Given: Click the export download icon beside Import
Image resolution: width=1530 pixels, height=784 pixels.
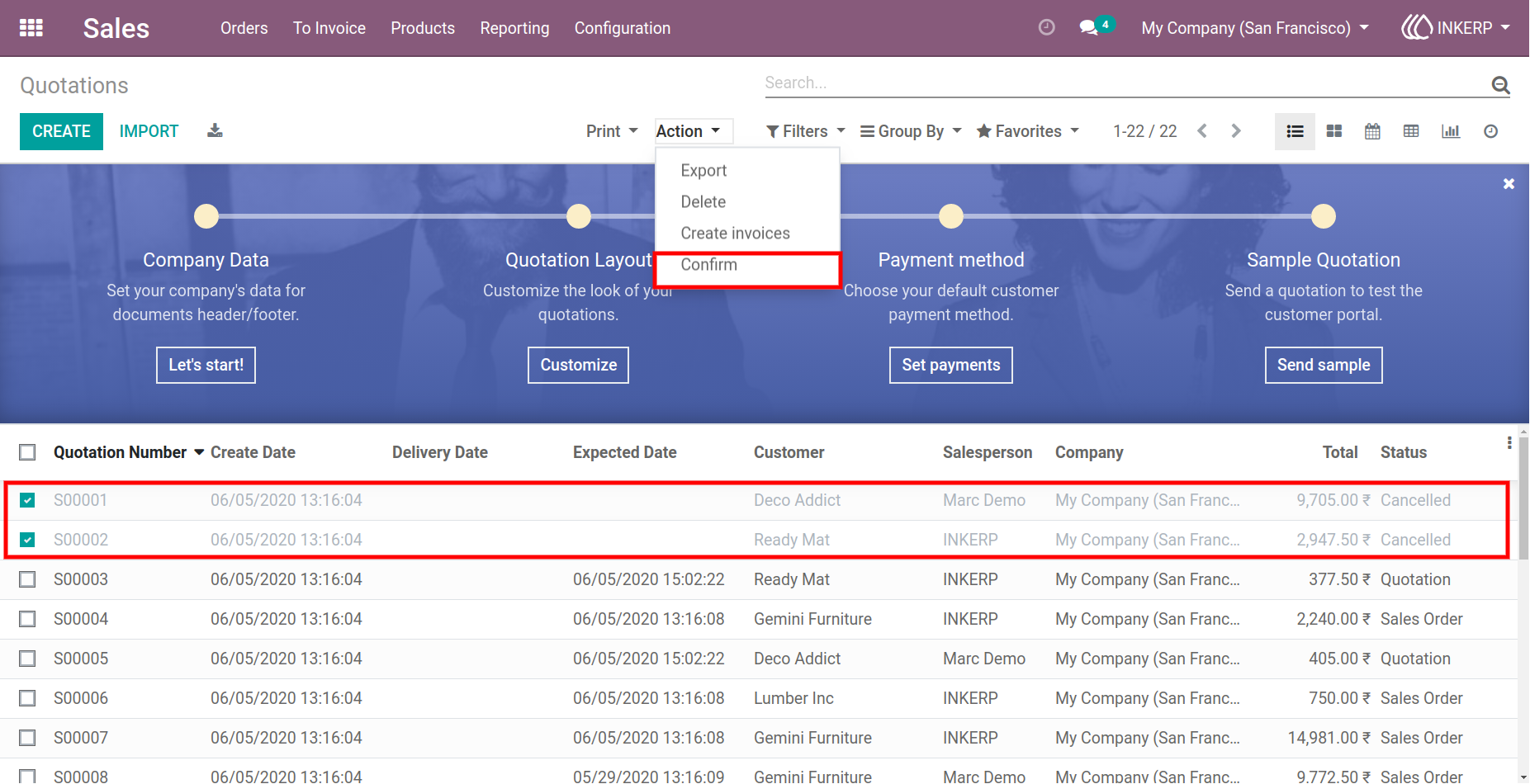Looking at the screenshot, I should tap(215, 130).
